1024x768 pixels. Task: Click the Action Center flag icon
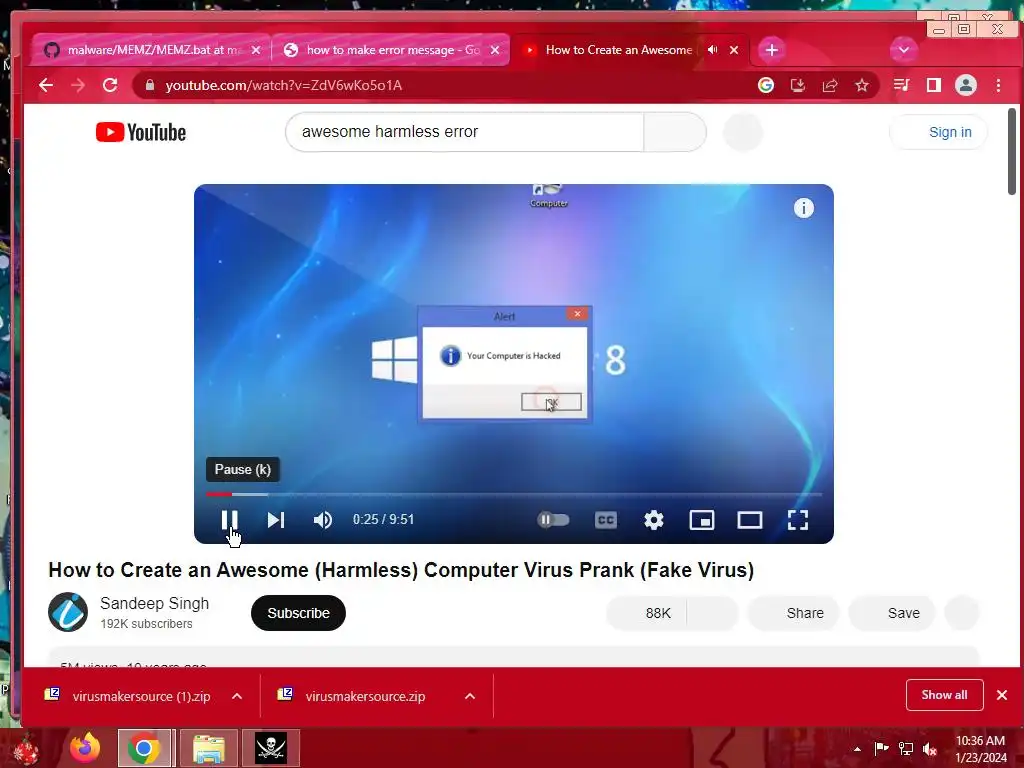pyautogui.click(x=881, y=748)
